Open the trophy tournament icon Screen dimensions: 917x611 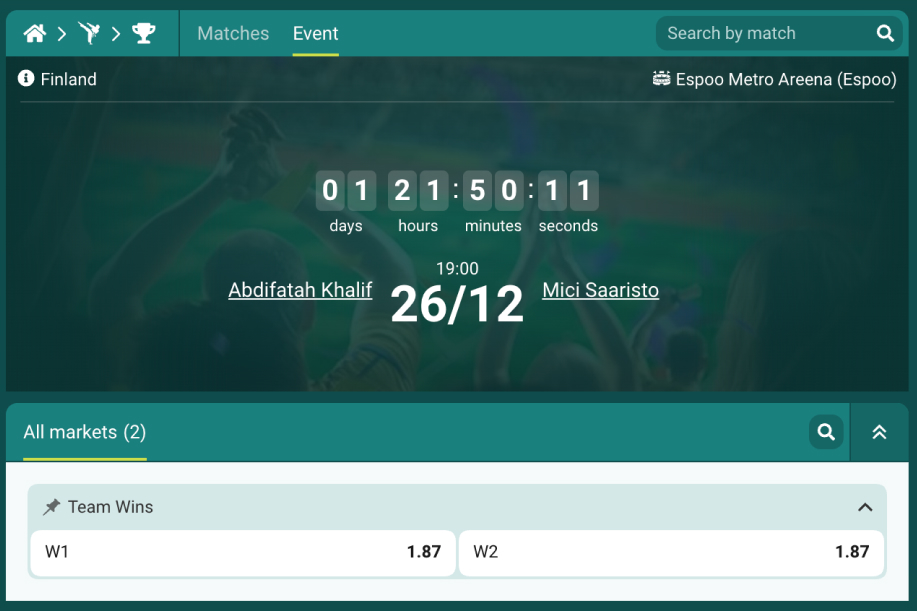[143, 33]
